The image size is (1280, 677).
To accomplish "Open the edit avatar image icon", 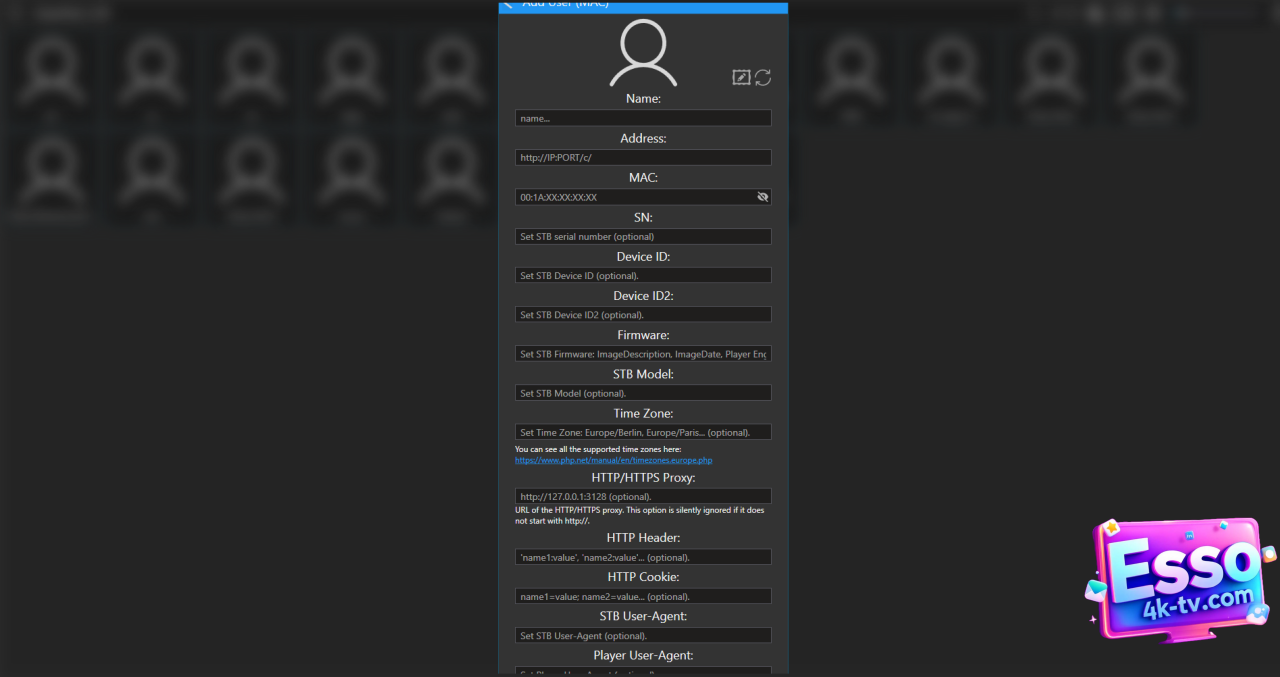I will pyautogui.click(x=741, y=78).
